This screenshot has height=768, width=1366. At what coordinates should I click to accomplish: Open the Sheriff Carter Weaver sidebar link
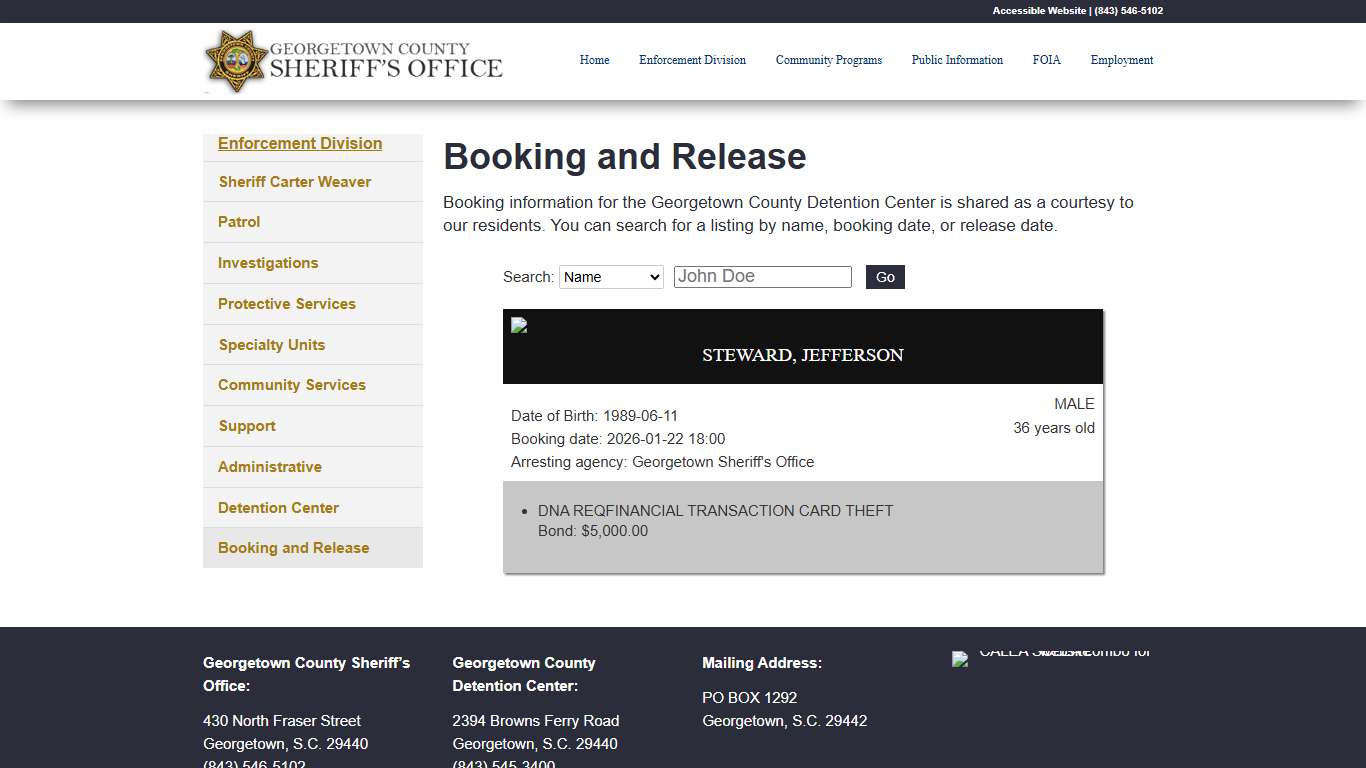pos(294,181)
